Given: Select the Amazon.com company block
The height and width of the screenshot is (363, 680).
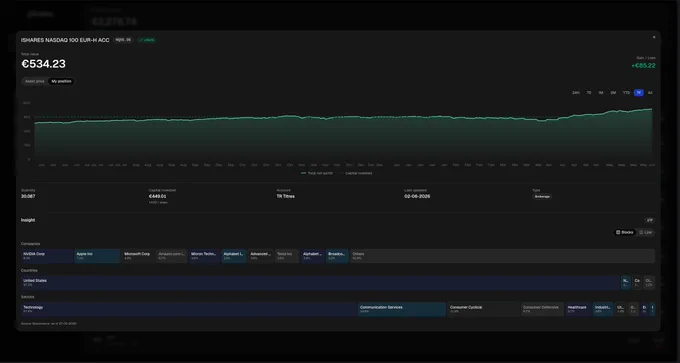Looking at the screenshot, I should [x=172, y=256].
